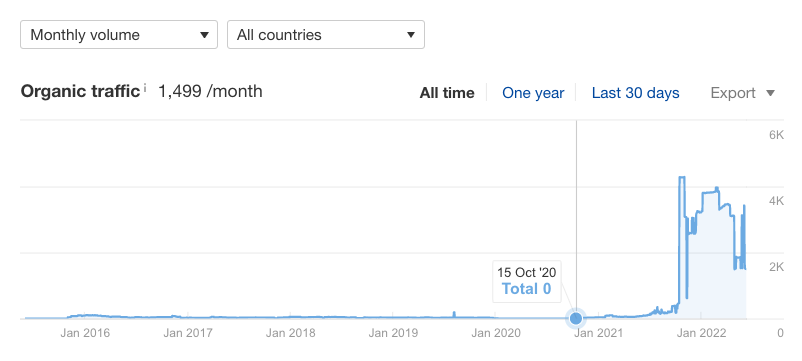Image resolution: width=802 pixels, height=361 pixels.
Task: Click the Jan 2020 axis label
Action: coord(496,333)
